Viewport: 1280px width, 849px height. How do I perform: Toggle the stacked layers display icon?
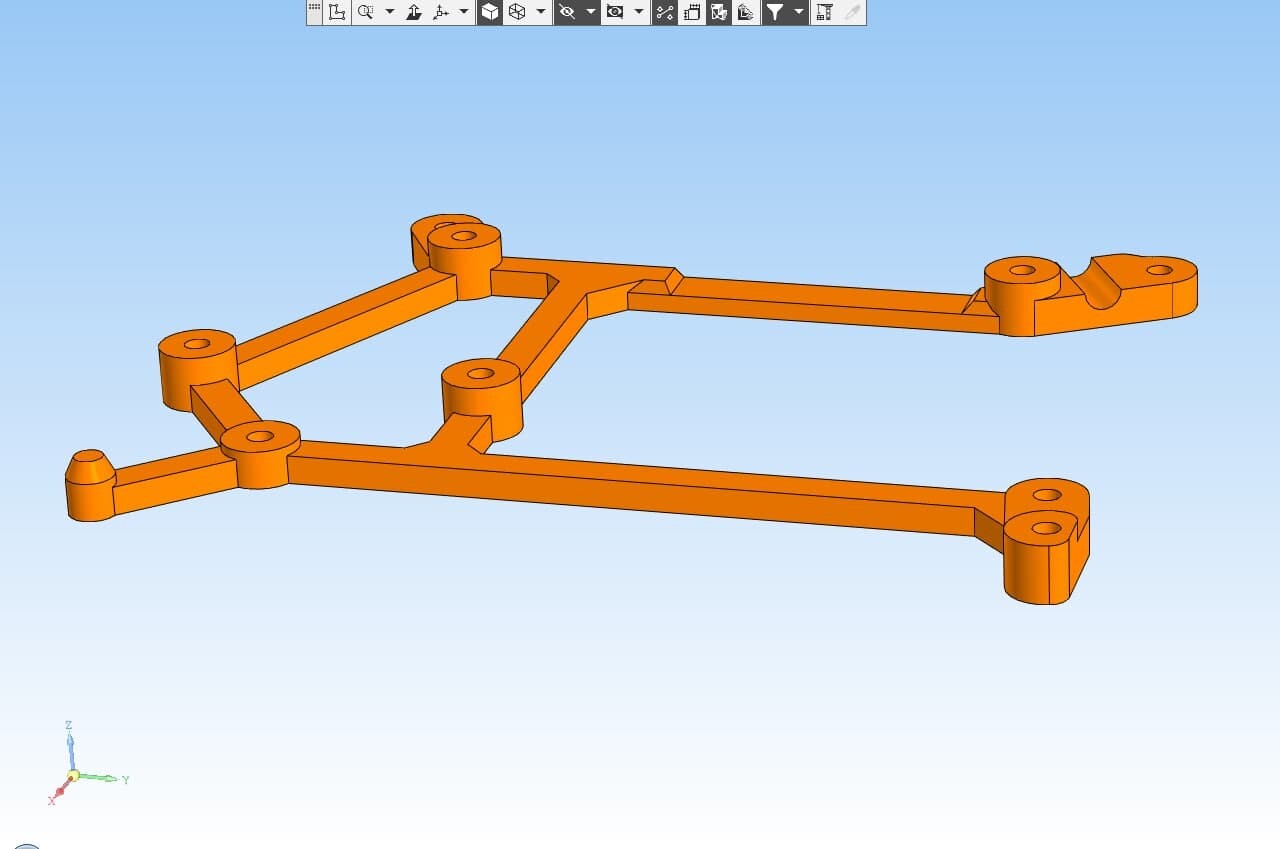tap(745, 12)
